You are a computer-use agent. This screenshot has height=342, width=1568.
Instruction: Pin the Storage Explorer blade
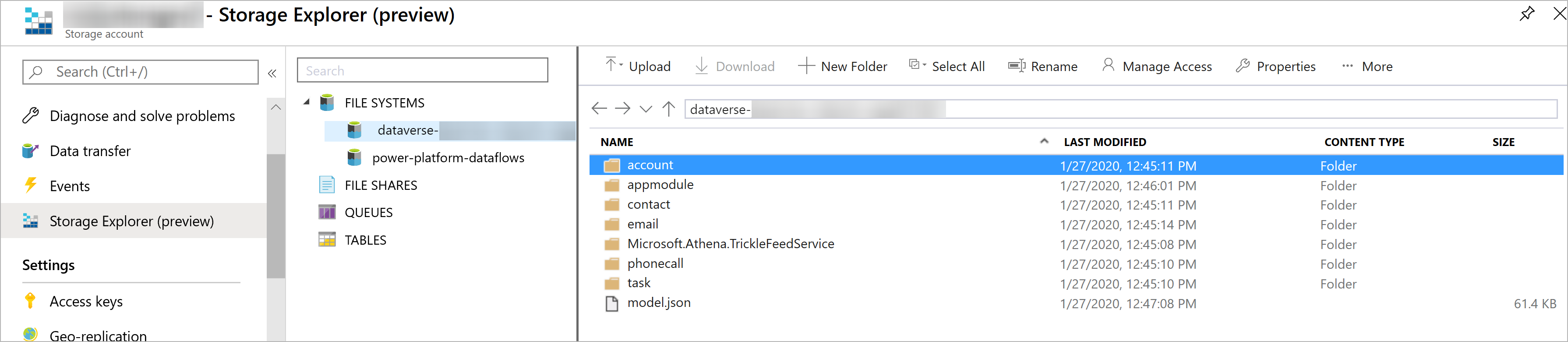pyautogui.click(x=1526, y=14)
